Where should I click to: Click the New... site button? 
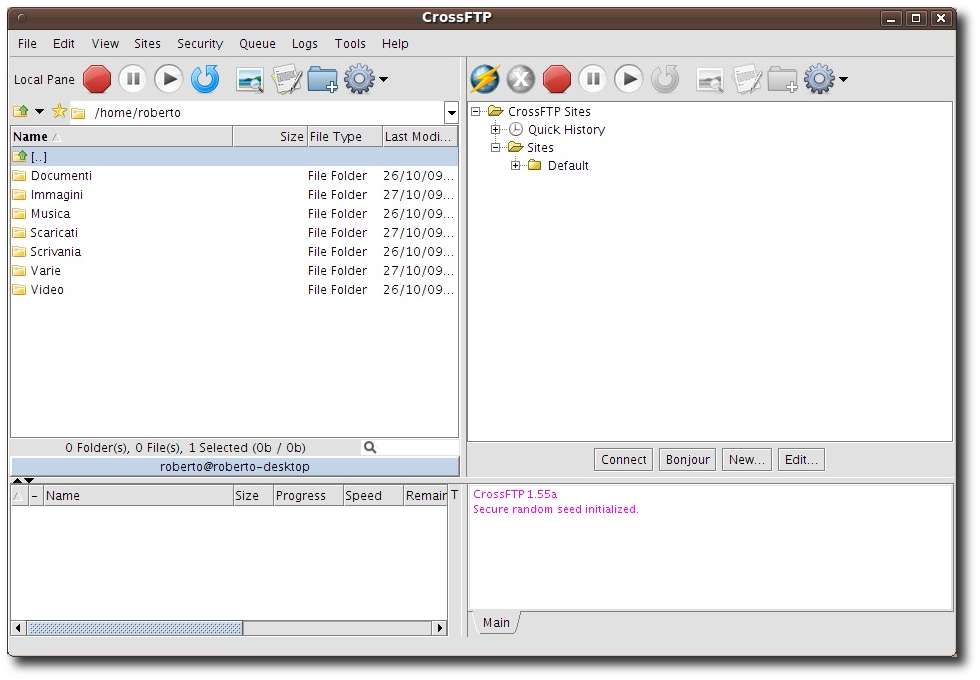coord(747,459)
